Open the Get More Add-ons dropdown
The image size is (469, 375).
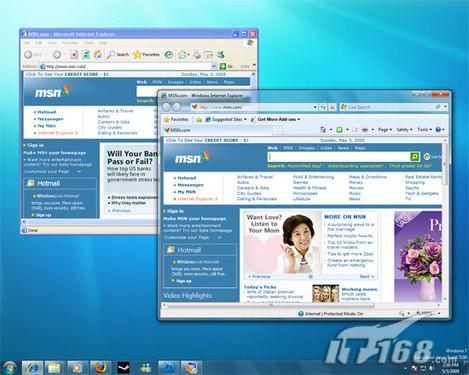pyautogui.click(x=275, y=119)
